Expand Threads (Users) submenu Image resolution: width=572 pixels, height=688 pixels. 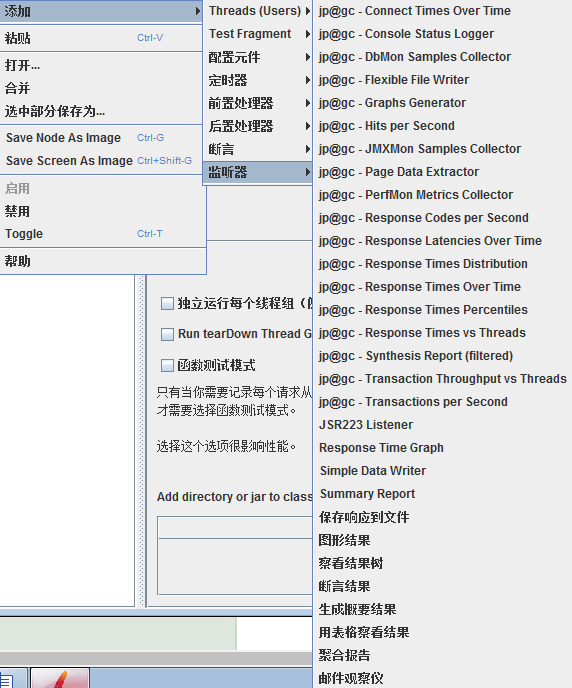(259, 11)
